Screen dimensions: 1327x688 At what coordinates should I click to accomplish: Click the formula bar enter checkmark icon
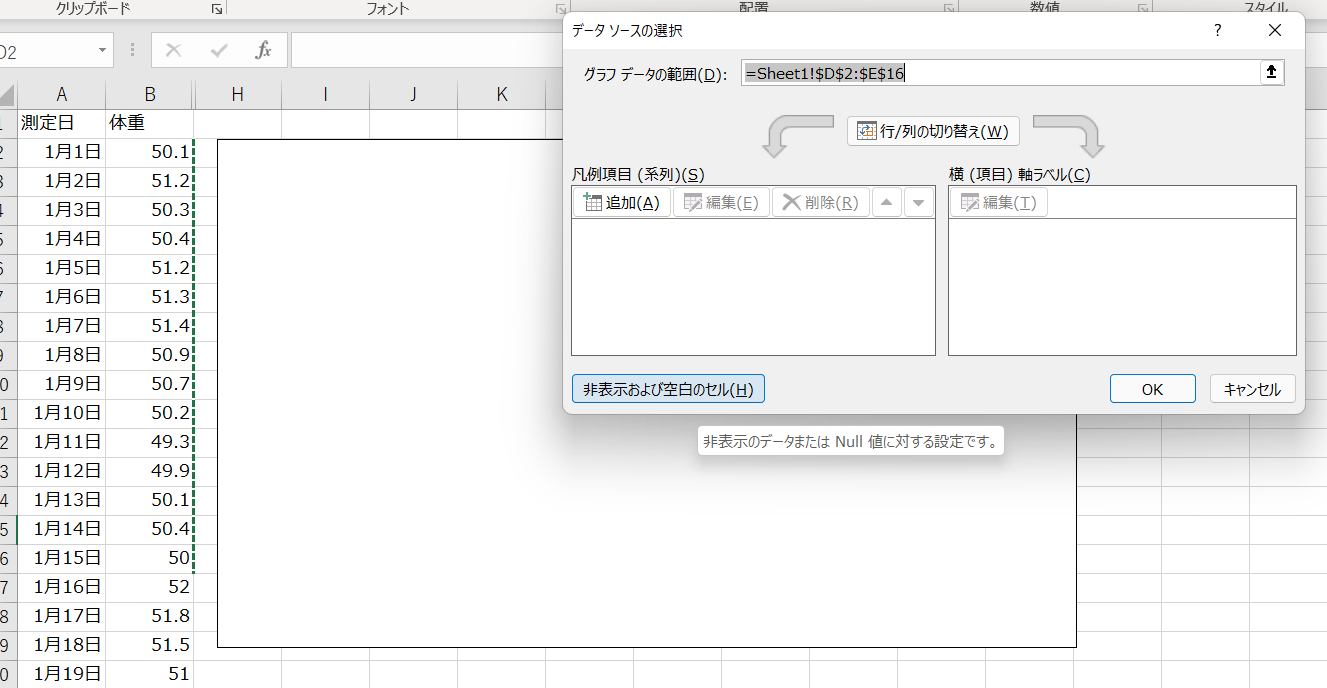[219, 50]
